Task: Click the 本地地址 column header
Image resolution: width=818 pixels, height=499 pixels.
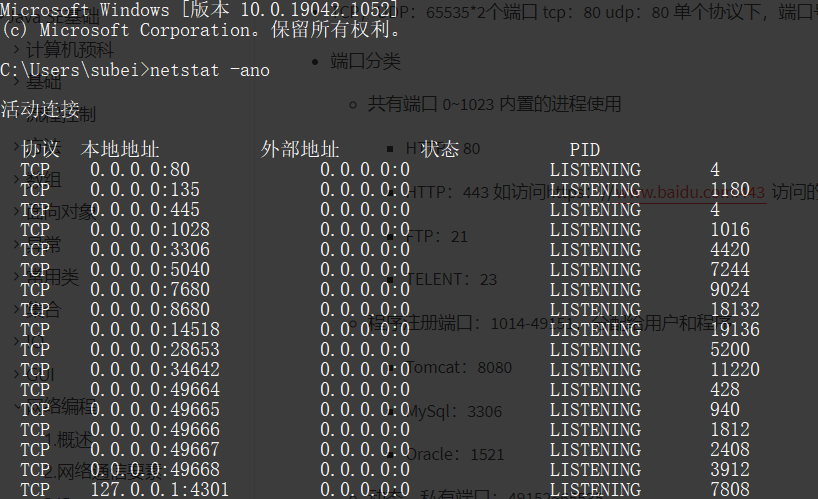Action: pos(120,149)
